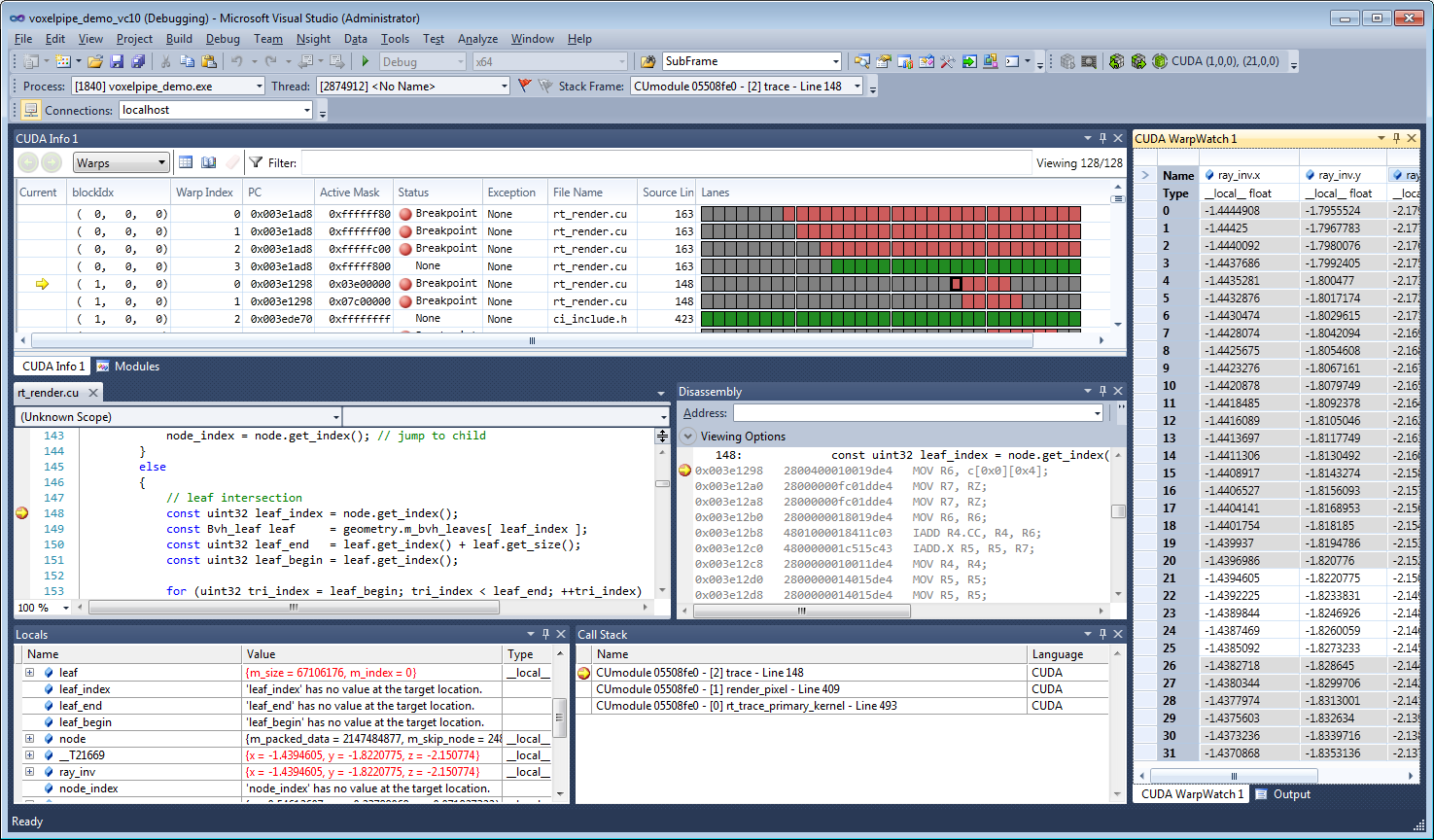Click the Status column header
The image size is (1434, 840).
point(413,192)
